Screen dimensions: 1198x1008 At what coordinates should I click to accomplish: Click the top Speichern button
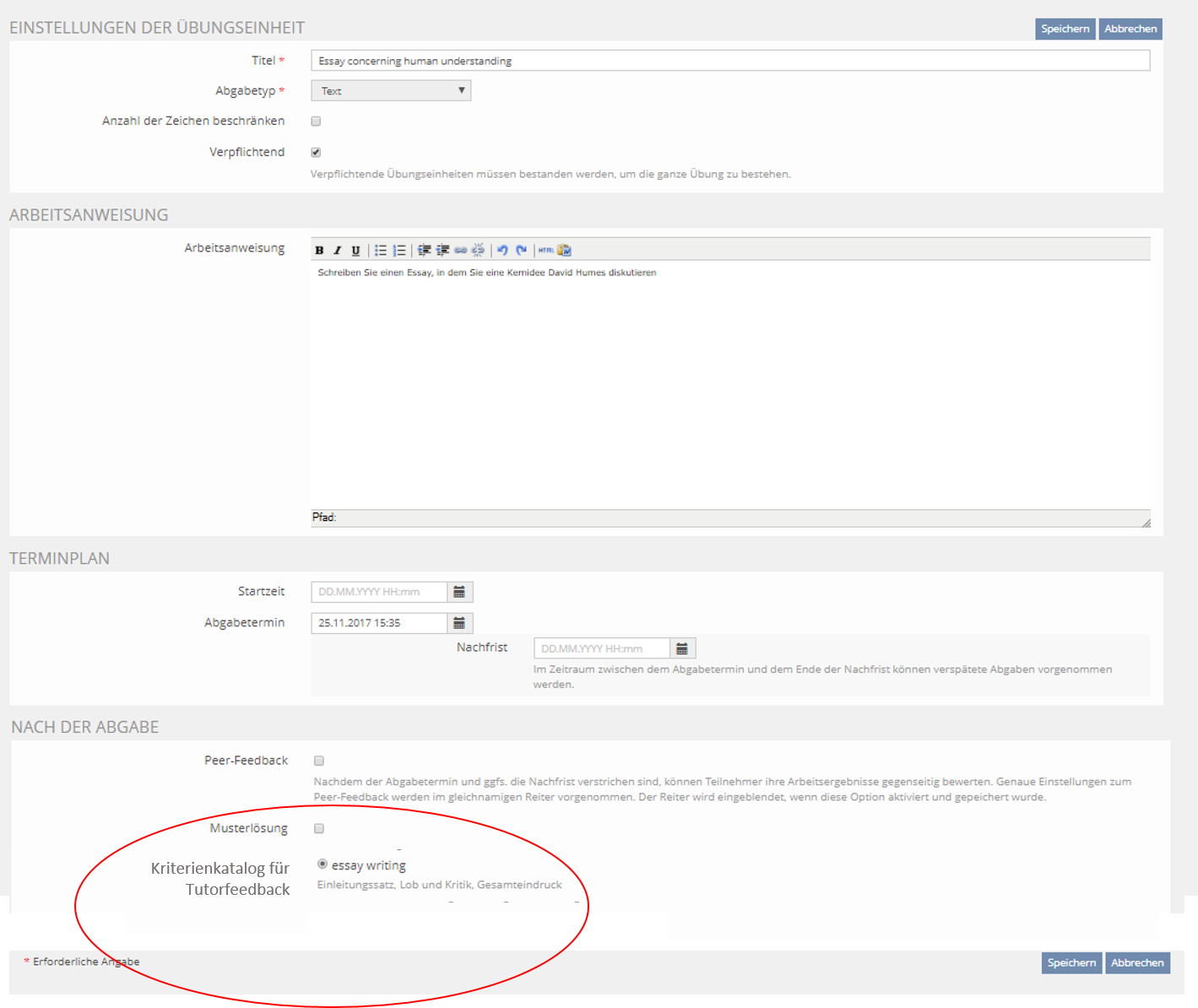point(1065,29)
